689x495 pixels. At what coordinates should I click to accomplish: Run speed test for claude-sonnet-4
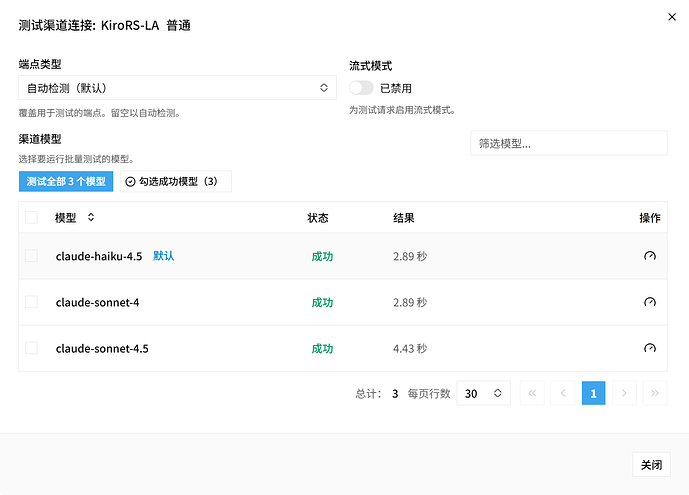(649, 302)
